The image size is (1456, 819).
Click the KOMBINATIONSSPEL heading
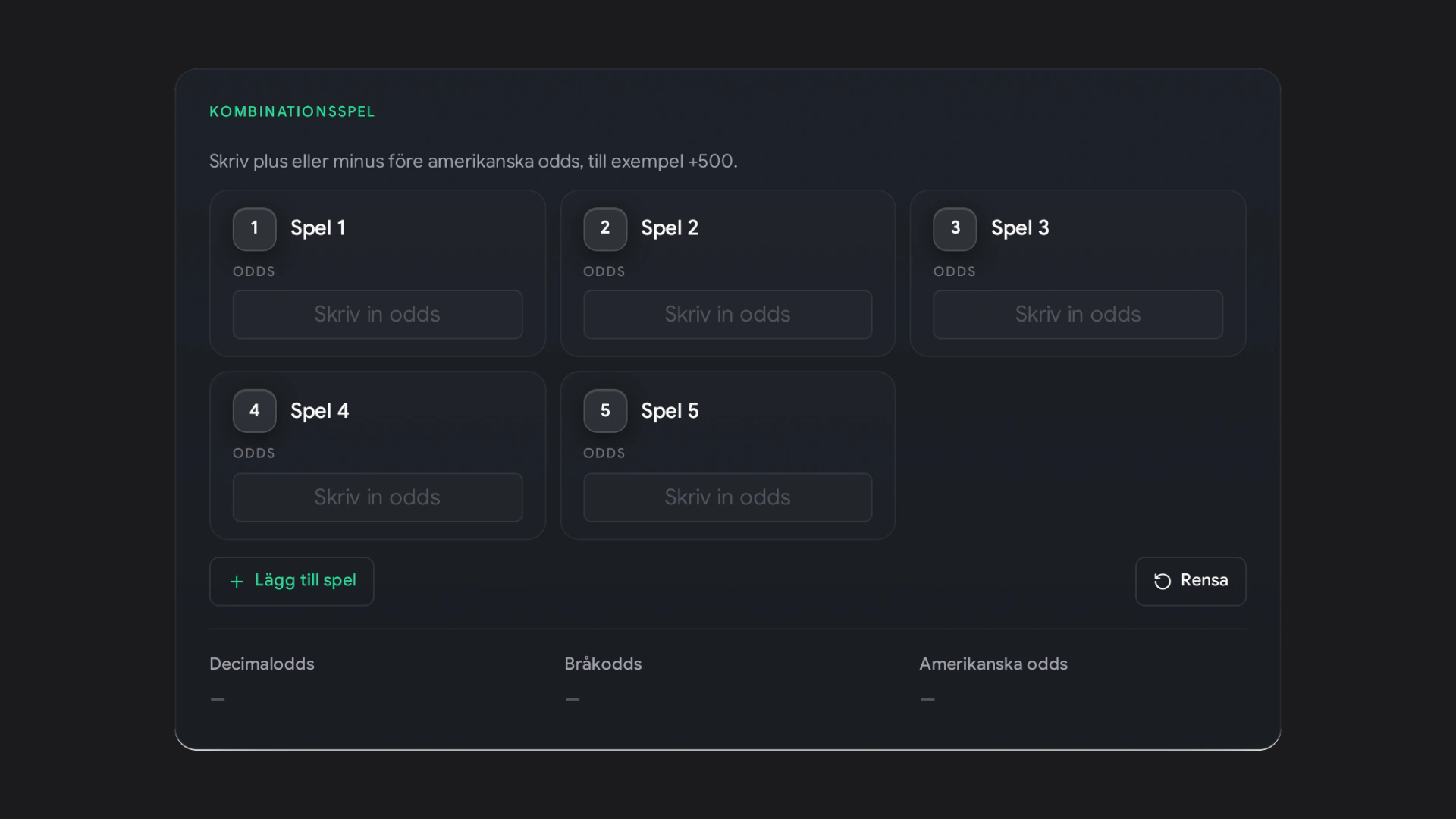(x=292, y=111)
